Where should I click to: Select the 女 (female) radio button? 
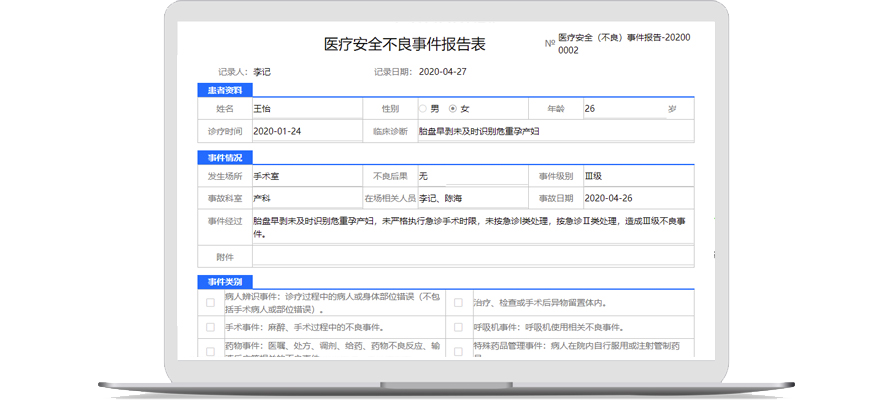(453, 108)
